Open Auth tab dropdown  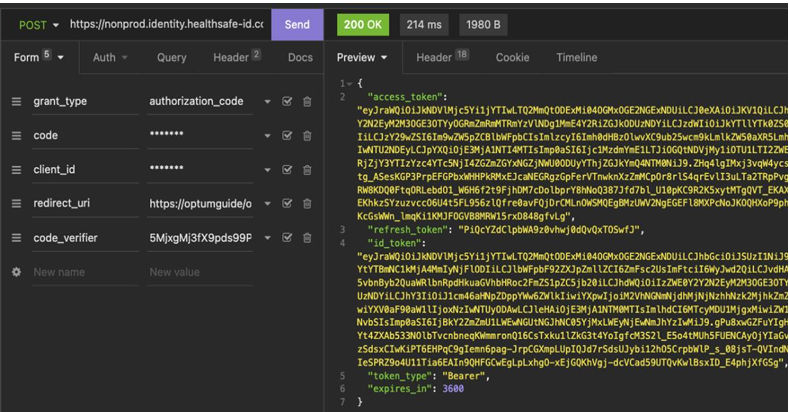pos(110,57)
